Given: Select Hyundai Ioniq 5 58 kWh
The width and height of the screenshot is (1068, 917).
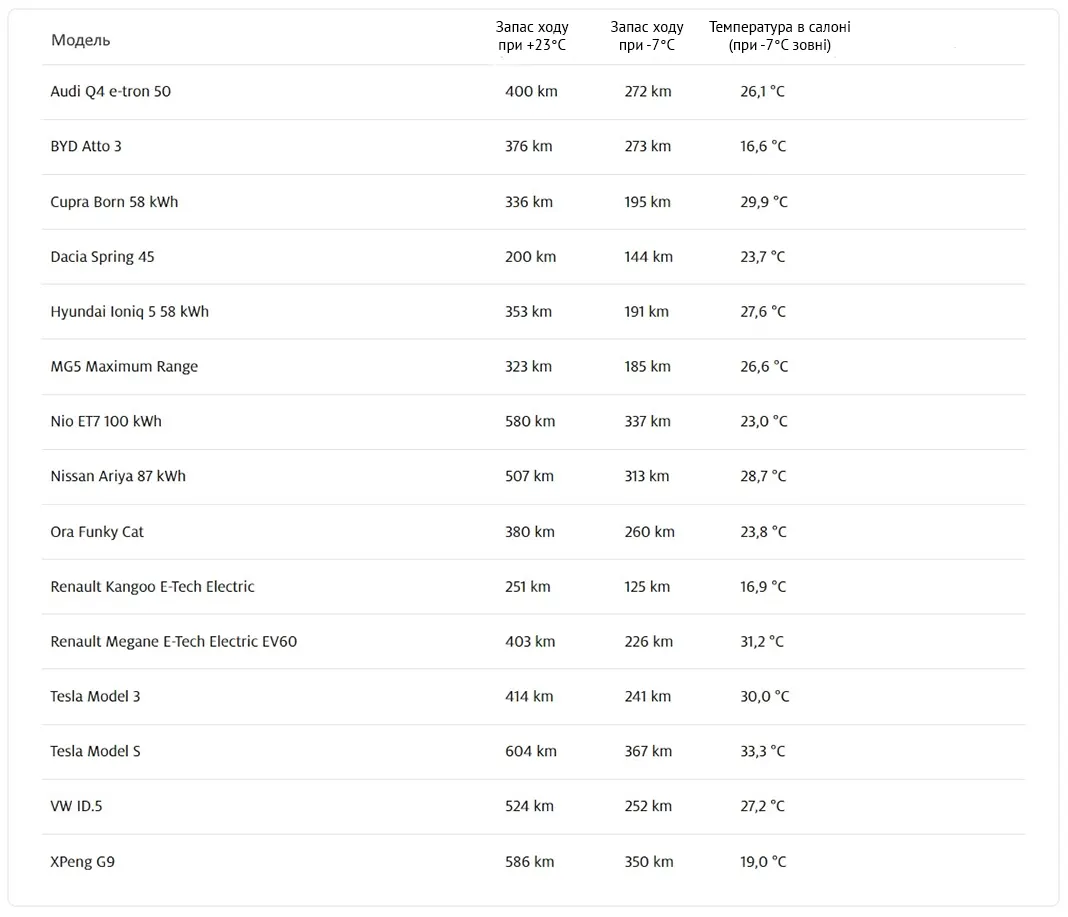Looking at the screenshot, I should click(x=129, y=312).
